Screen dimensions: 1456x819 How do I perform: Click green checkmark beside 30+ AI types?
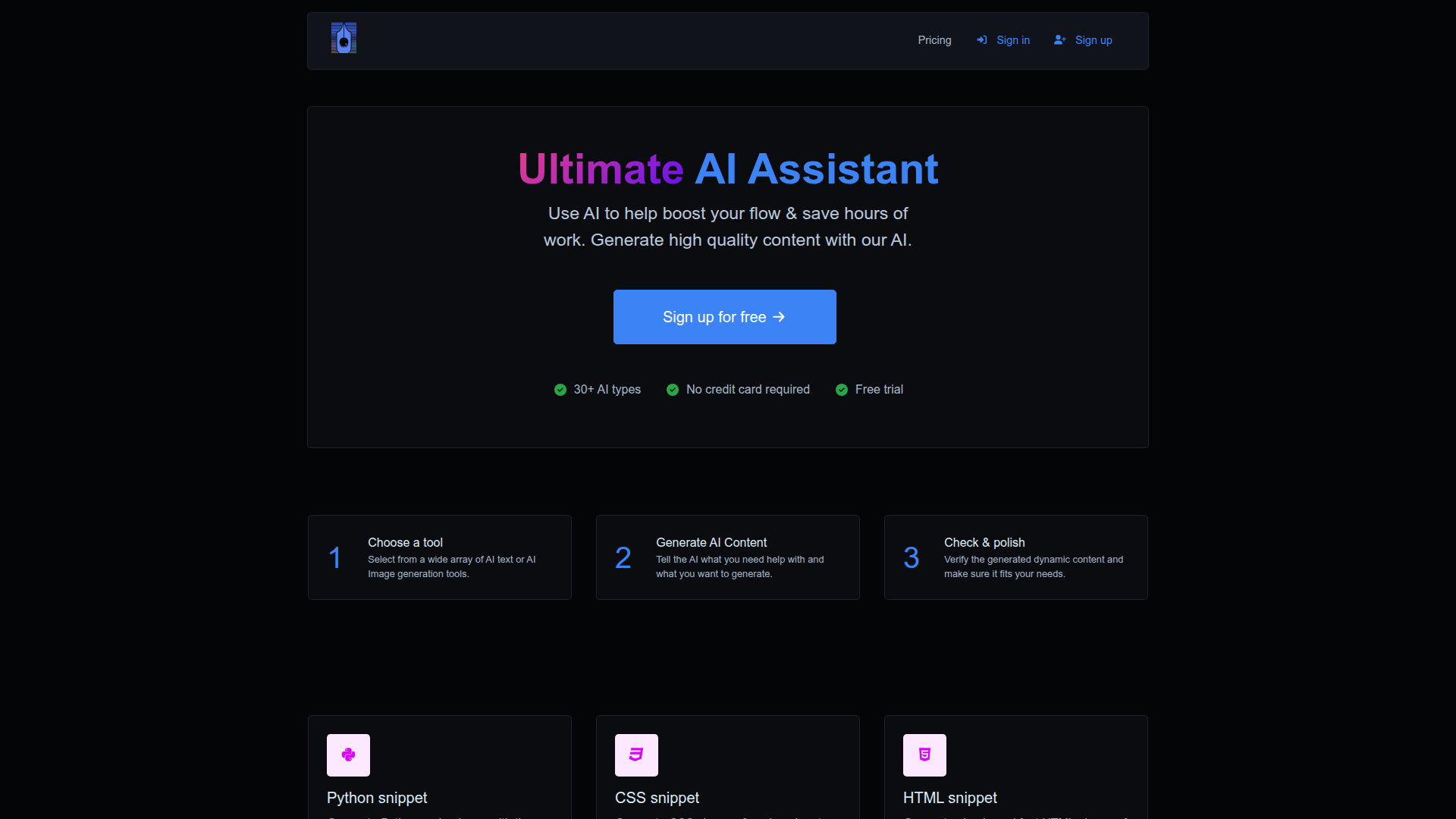pyautogui.click(x=560, y=390)
